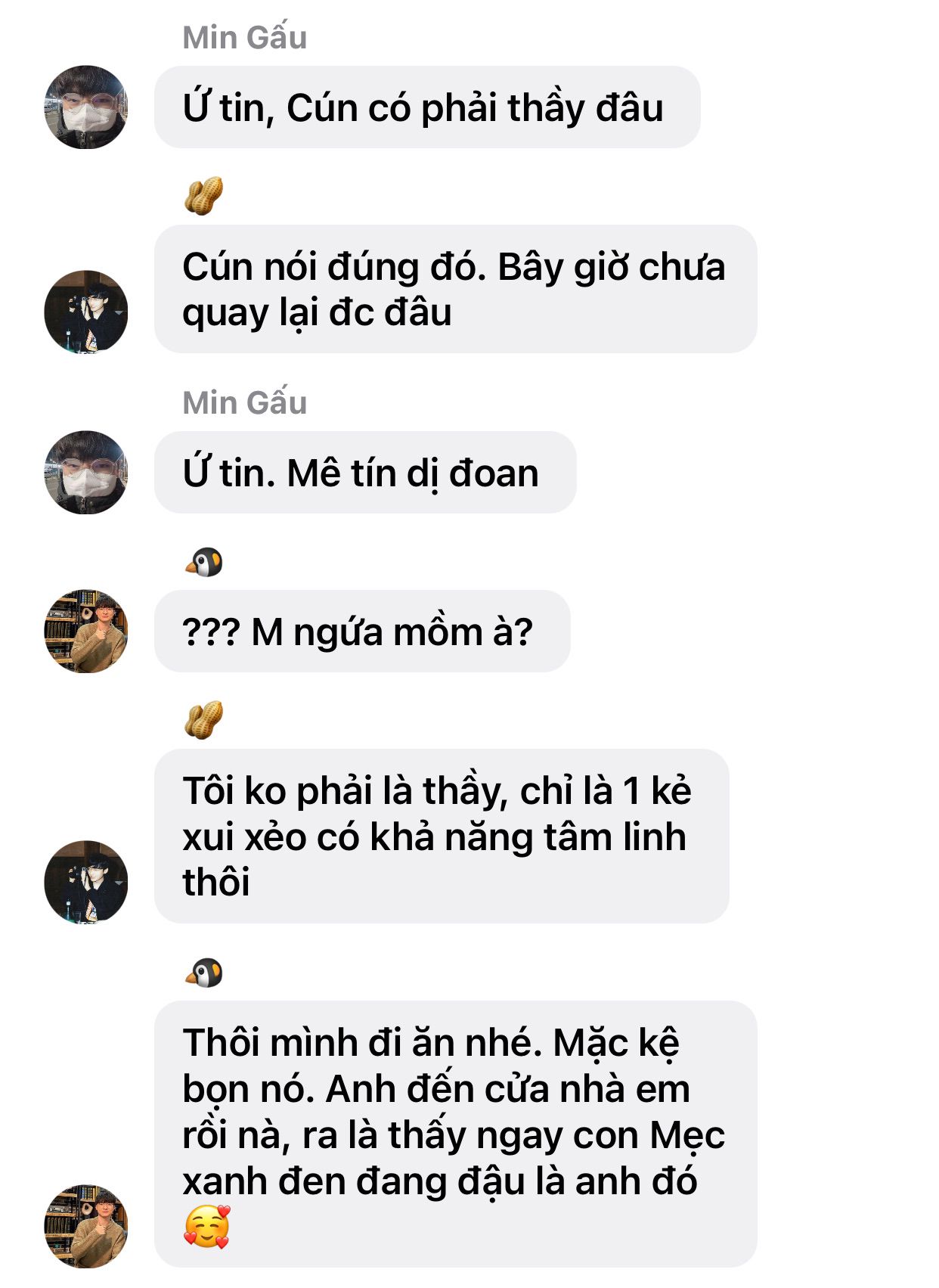Open masked avatar beside 'Cún có phải thầy đâu'

coord(85,107)
